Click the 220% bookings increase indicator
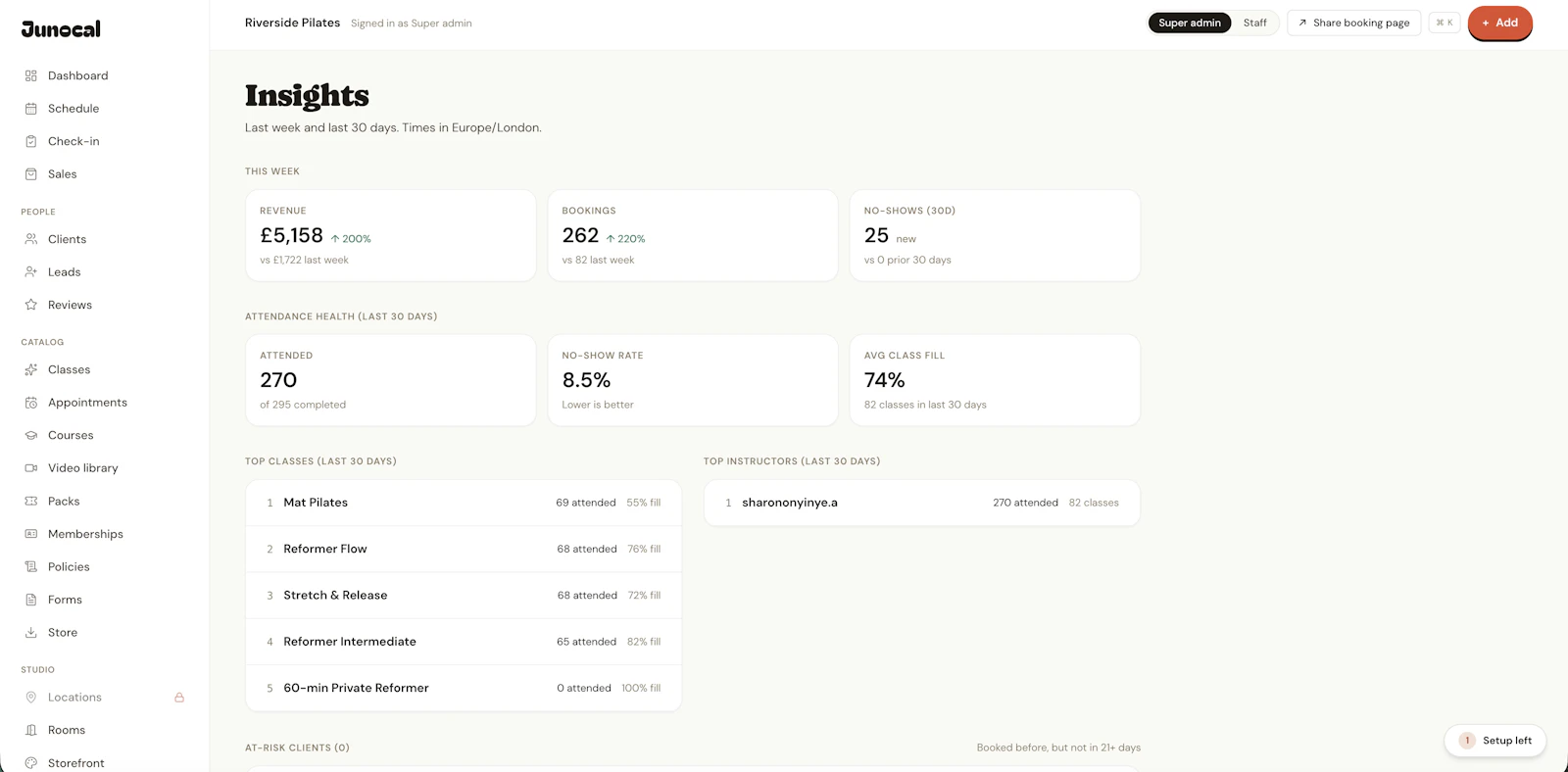The image size is (1568, 772). [x=625, y=239]
